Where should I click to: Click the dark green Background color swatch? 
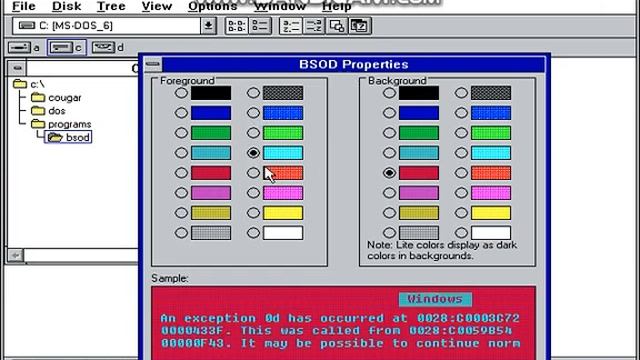click(419, 133)
